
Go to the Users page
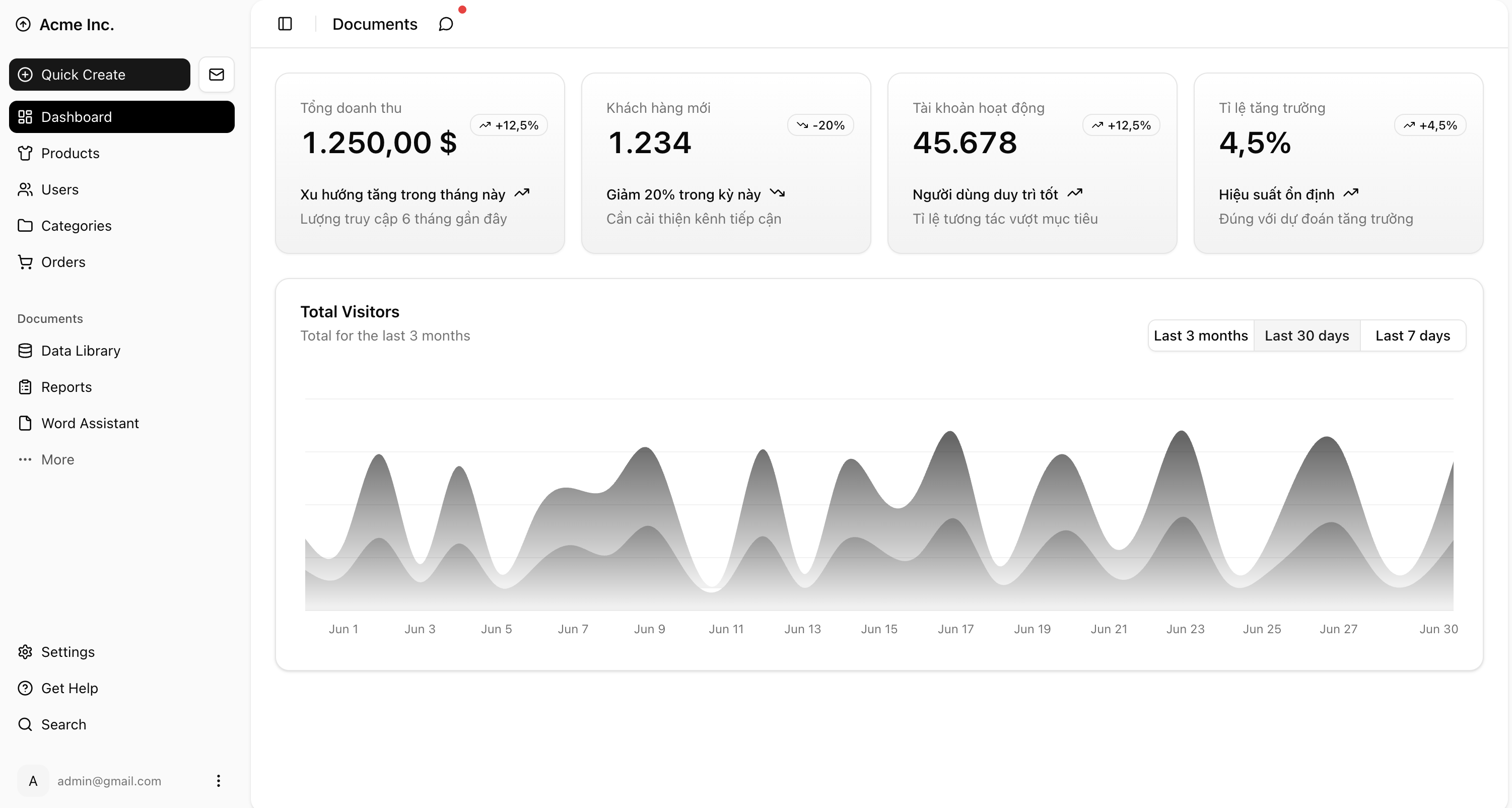[59, 190]
